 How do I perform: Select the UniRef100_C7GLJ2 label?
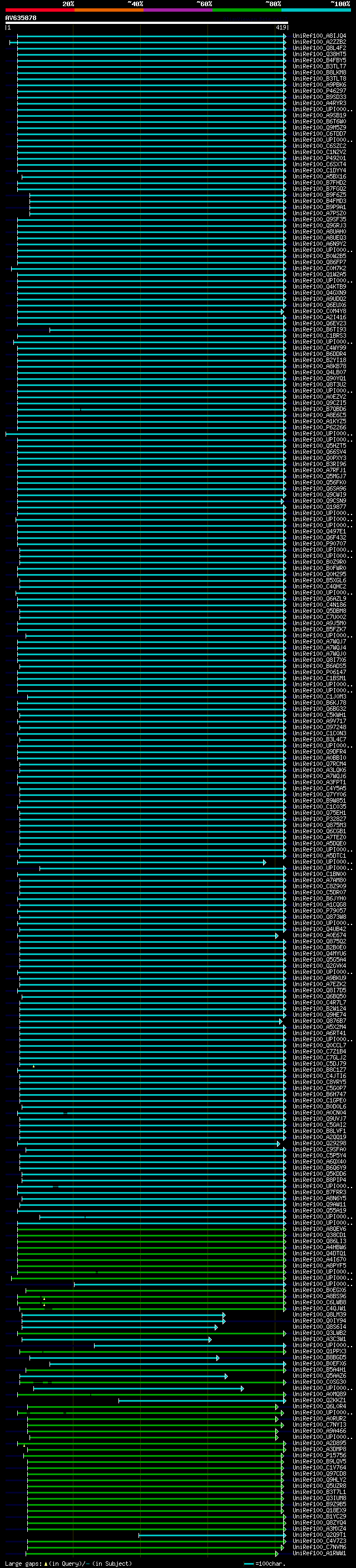click(319, 1057)
